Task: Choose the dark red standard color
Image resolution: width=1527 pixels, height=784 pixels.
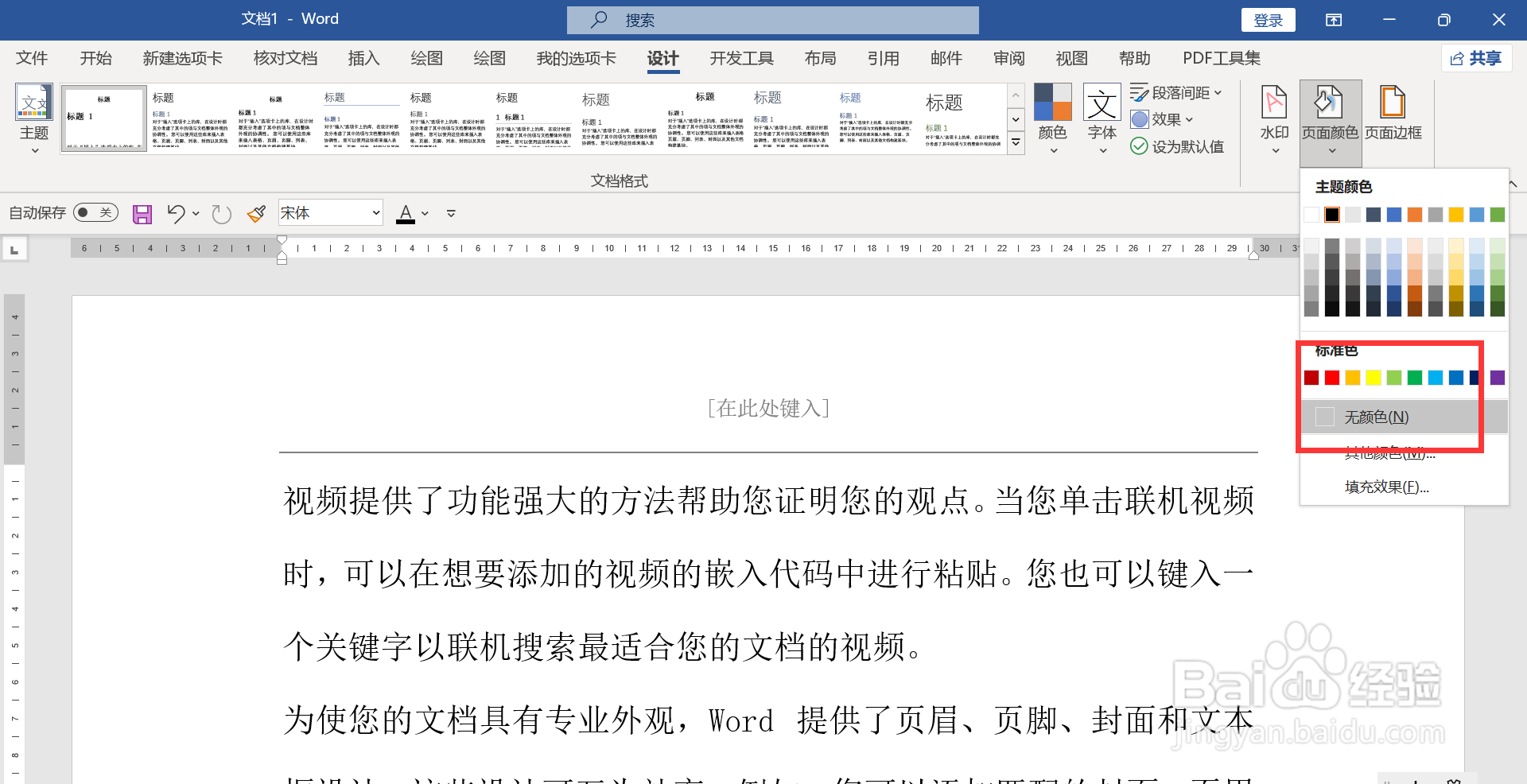Action: click(1311, 378)
